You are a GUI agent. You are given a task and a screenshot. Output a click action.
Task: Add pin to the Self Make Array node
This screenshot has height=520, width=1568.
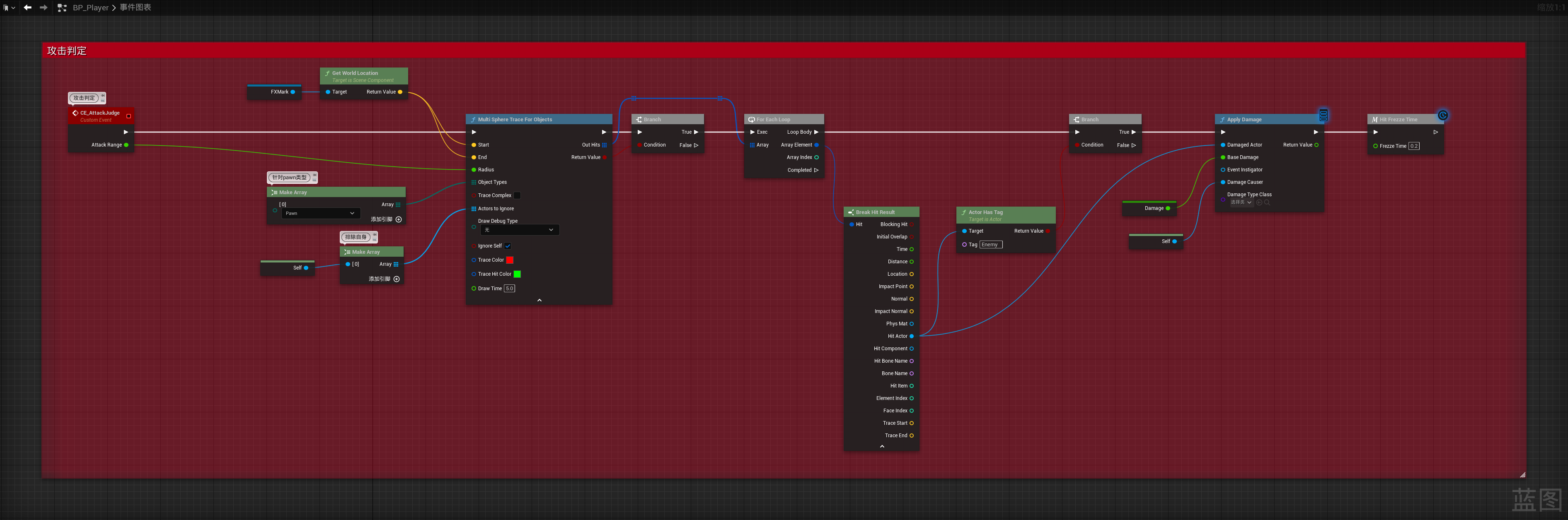coord(396,279)
